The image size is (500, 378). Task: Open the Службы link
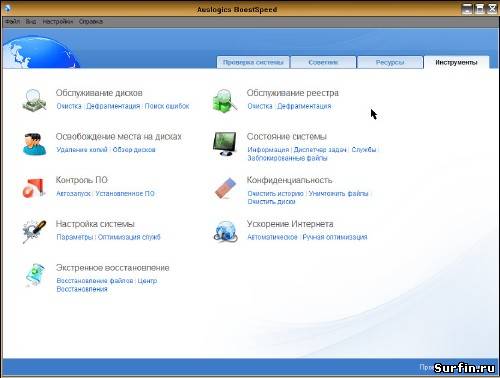point(364,150)
